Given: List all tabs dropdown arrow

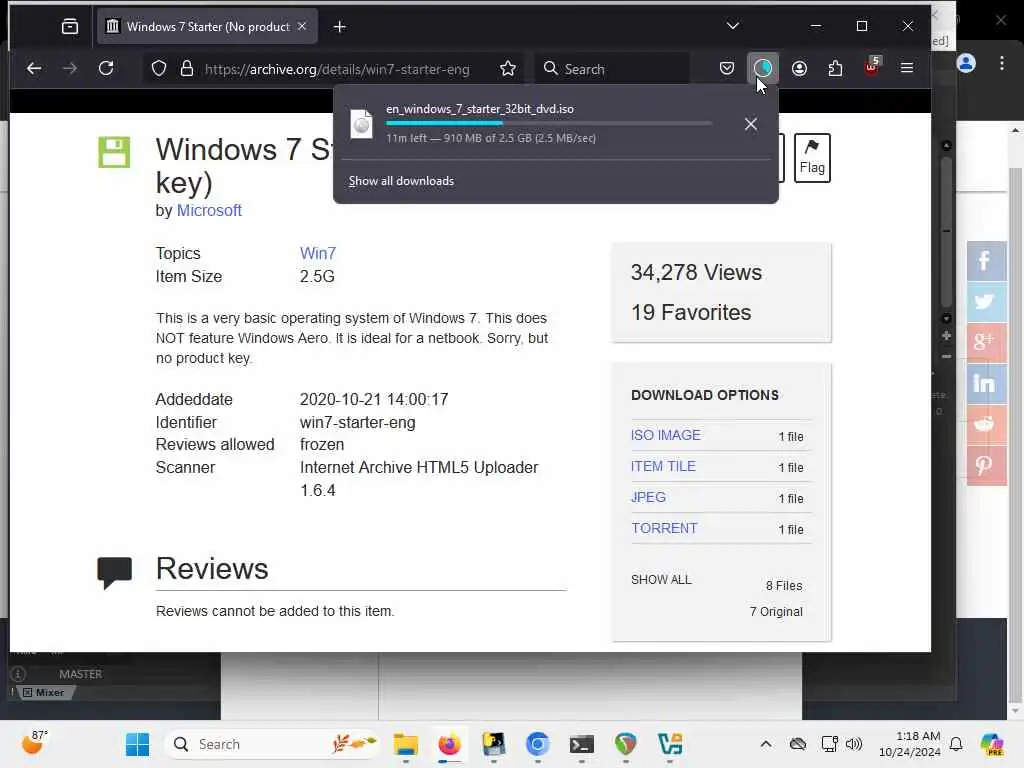Looking at the screenshot, I should (733, 26).
